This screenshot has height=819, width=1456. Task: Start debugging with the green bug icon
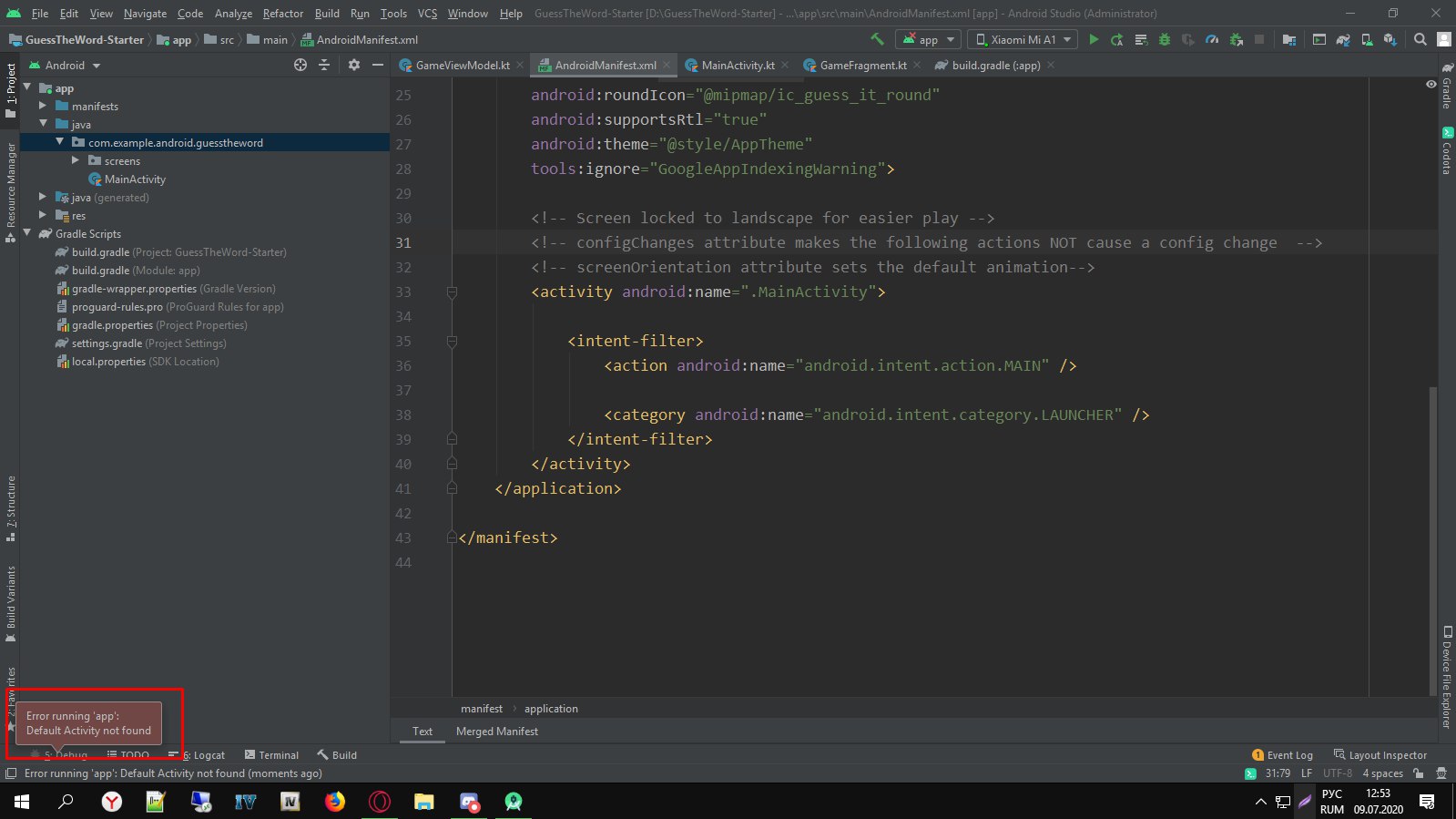(1164, 39)
